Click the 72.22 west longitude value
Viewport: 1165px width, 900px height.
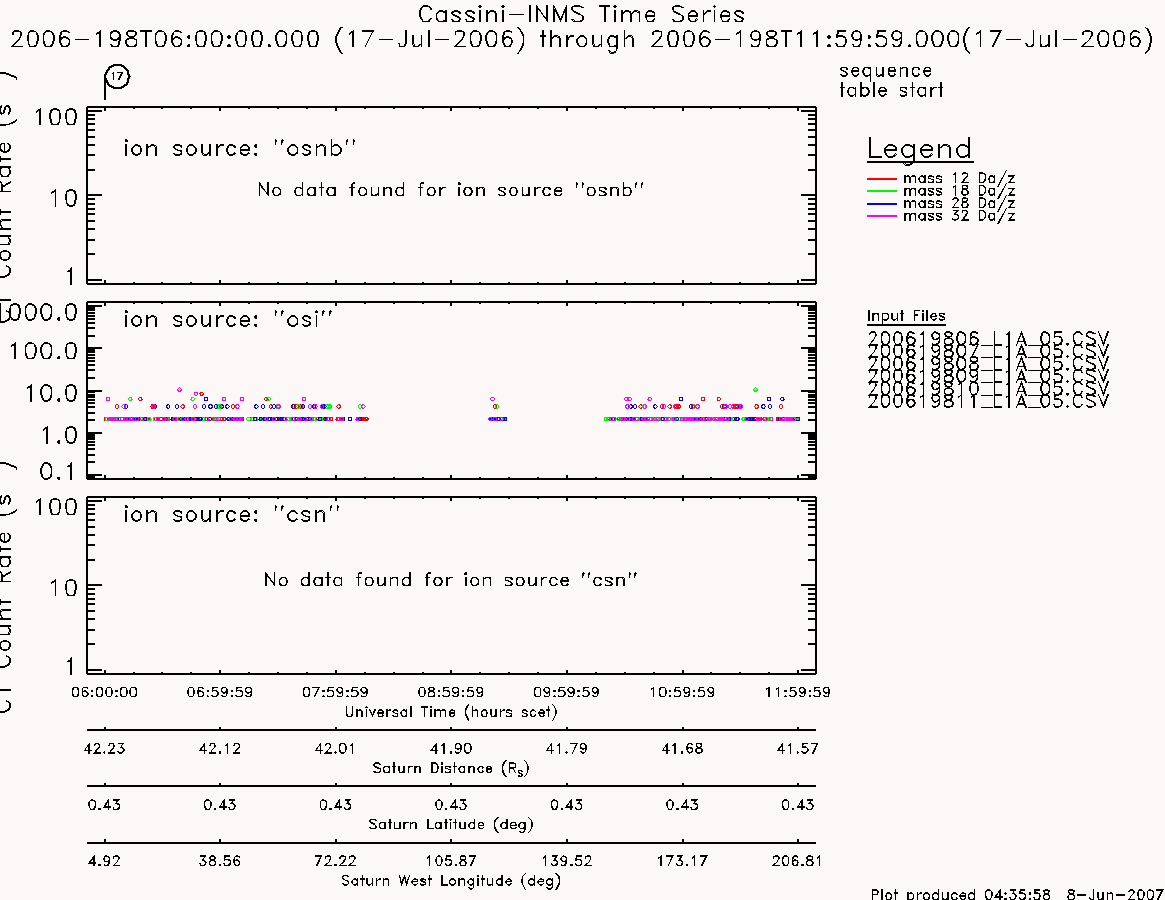point(335,861)
